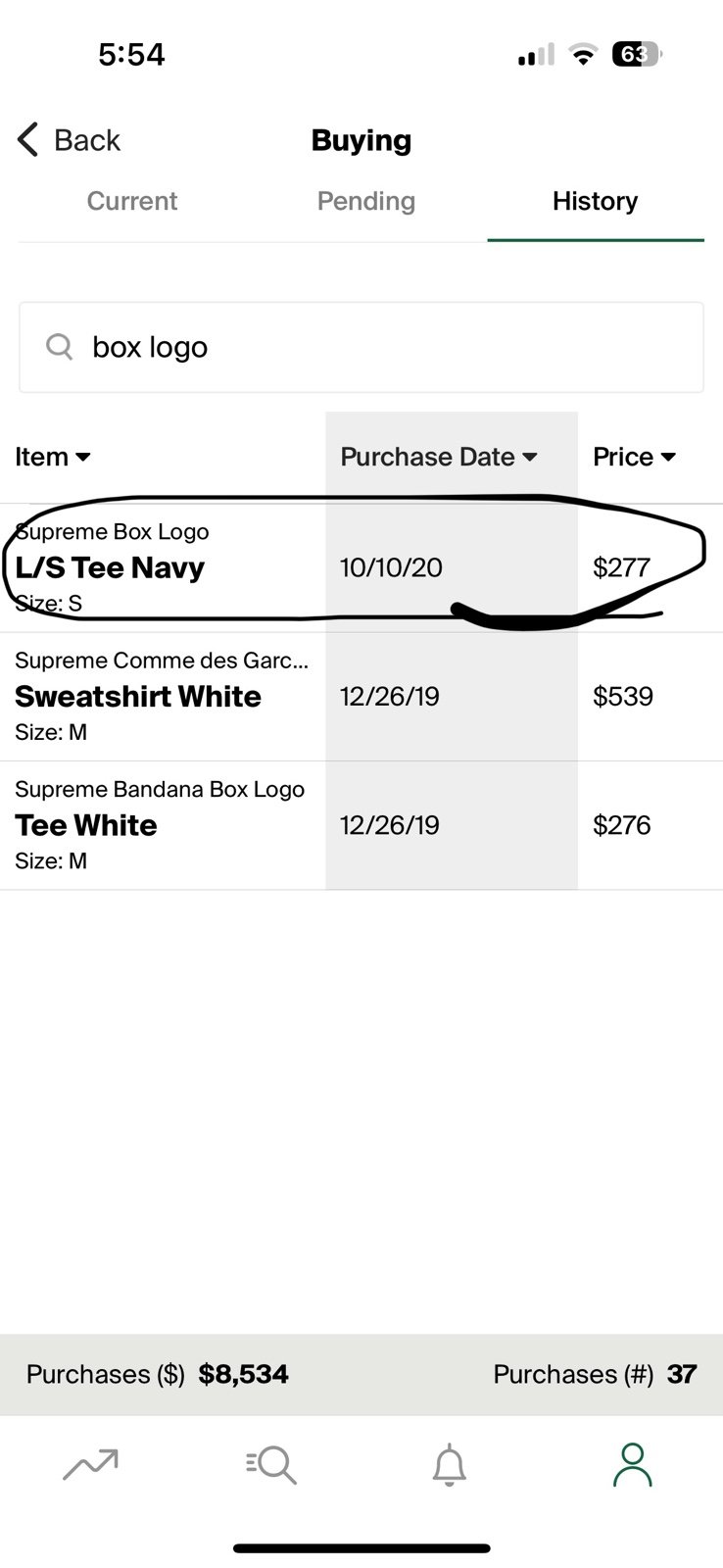Switch to the Current tab
Image resolution: width=723 pixels, height=1568 pixels.
click(132, 201)
